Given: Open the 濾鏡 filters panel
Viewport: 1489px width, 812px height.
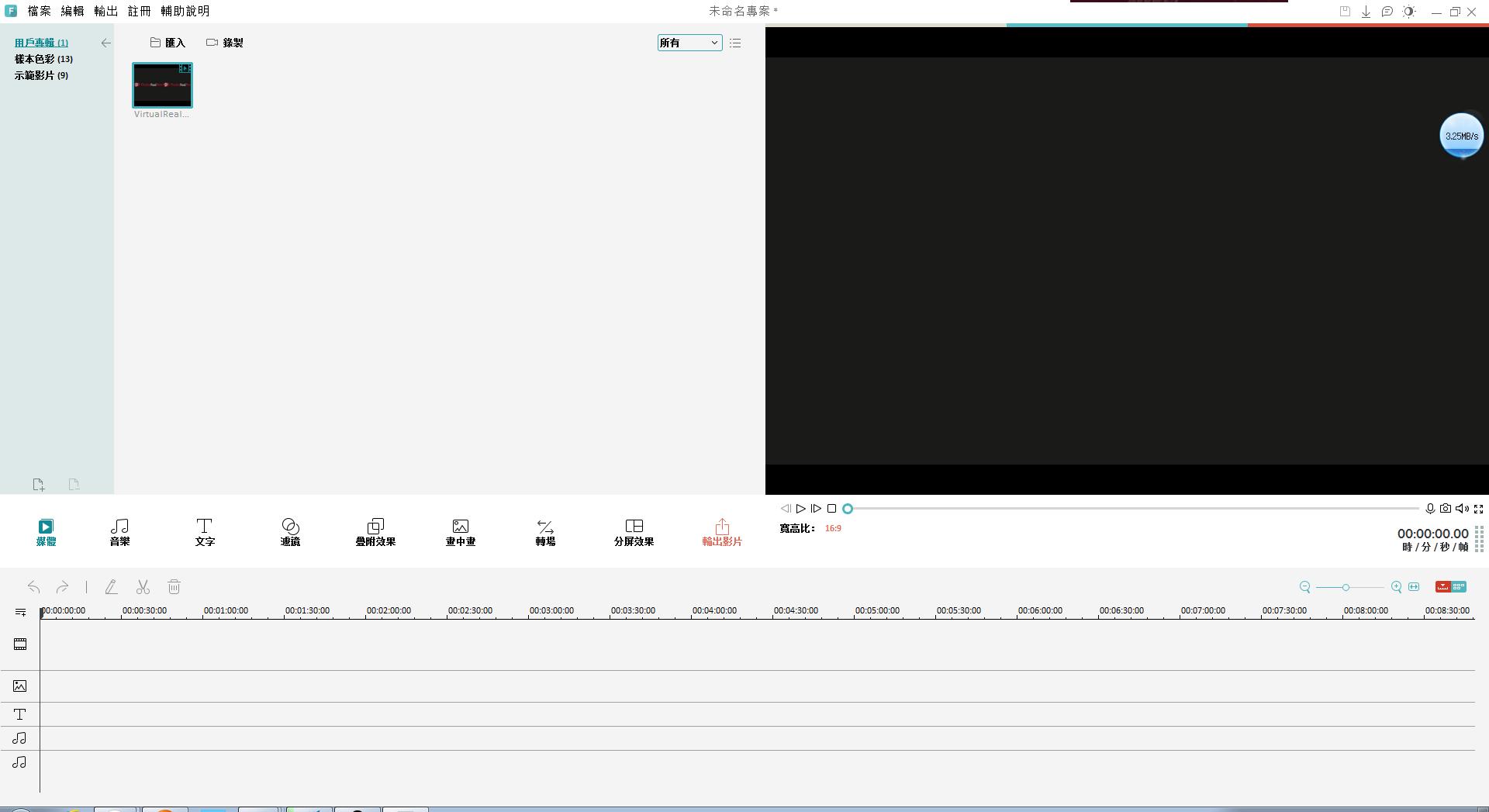Looking at the screenshot, I should (x=290, y=533).
